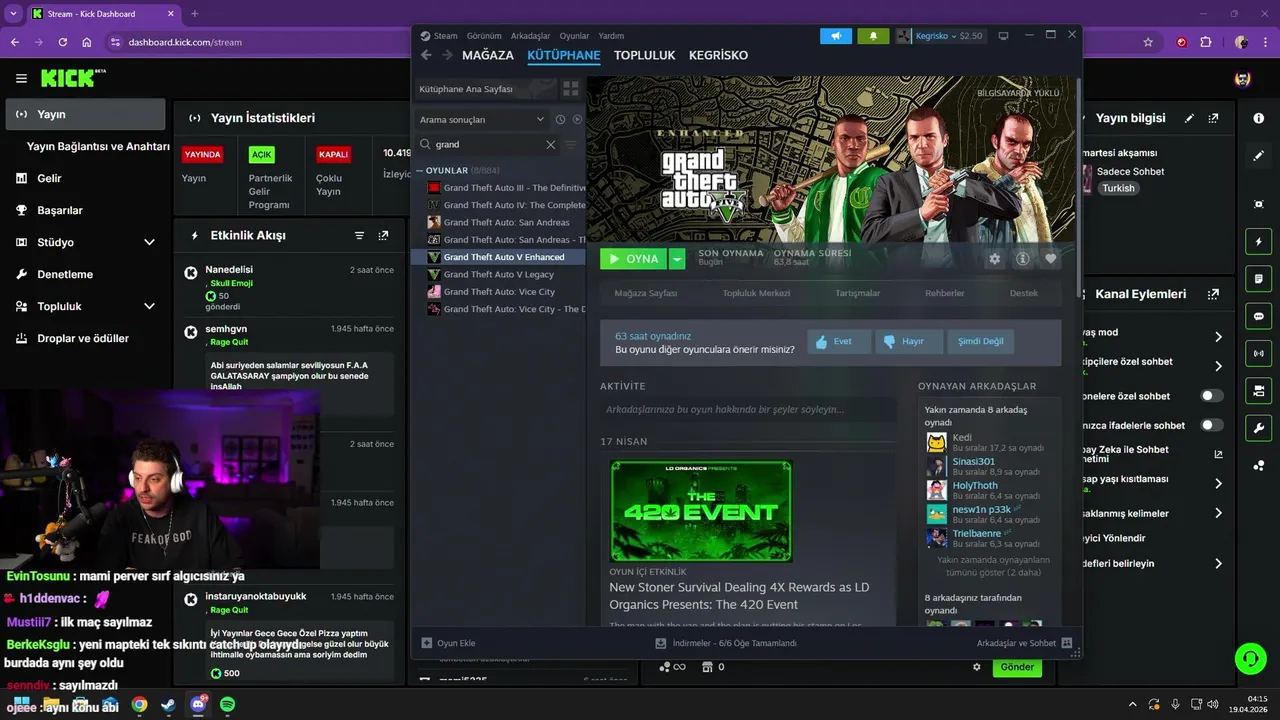The image size is (1280, 720).
Task: Click activity comment input field
Action: click(748, 409)
